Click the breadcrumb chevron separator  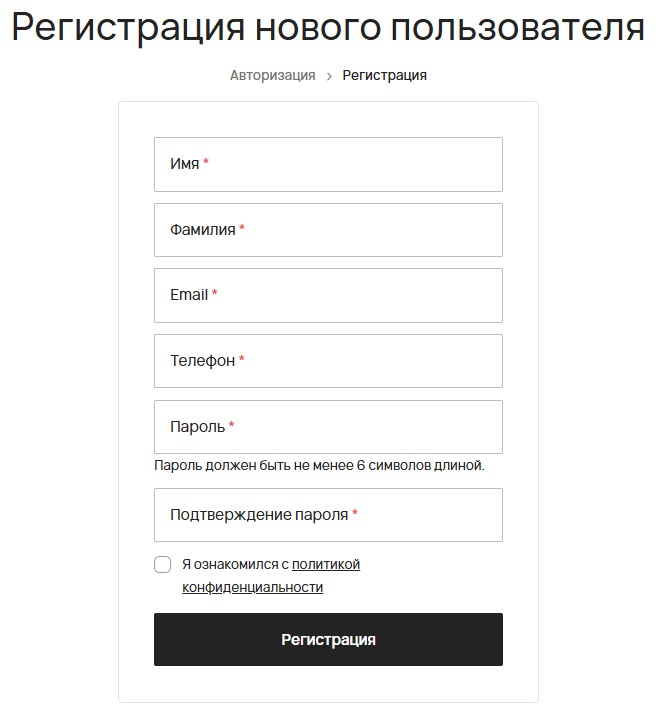tap(329, 76)
